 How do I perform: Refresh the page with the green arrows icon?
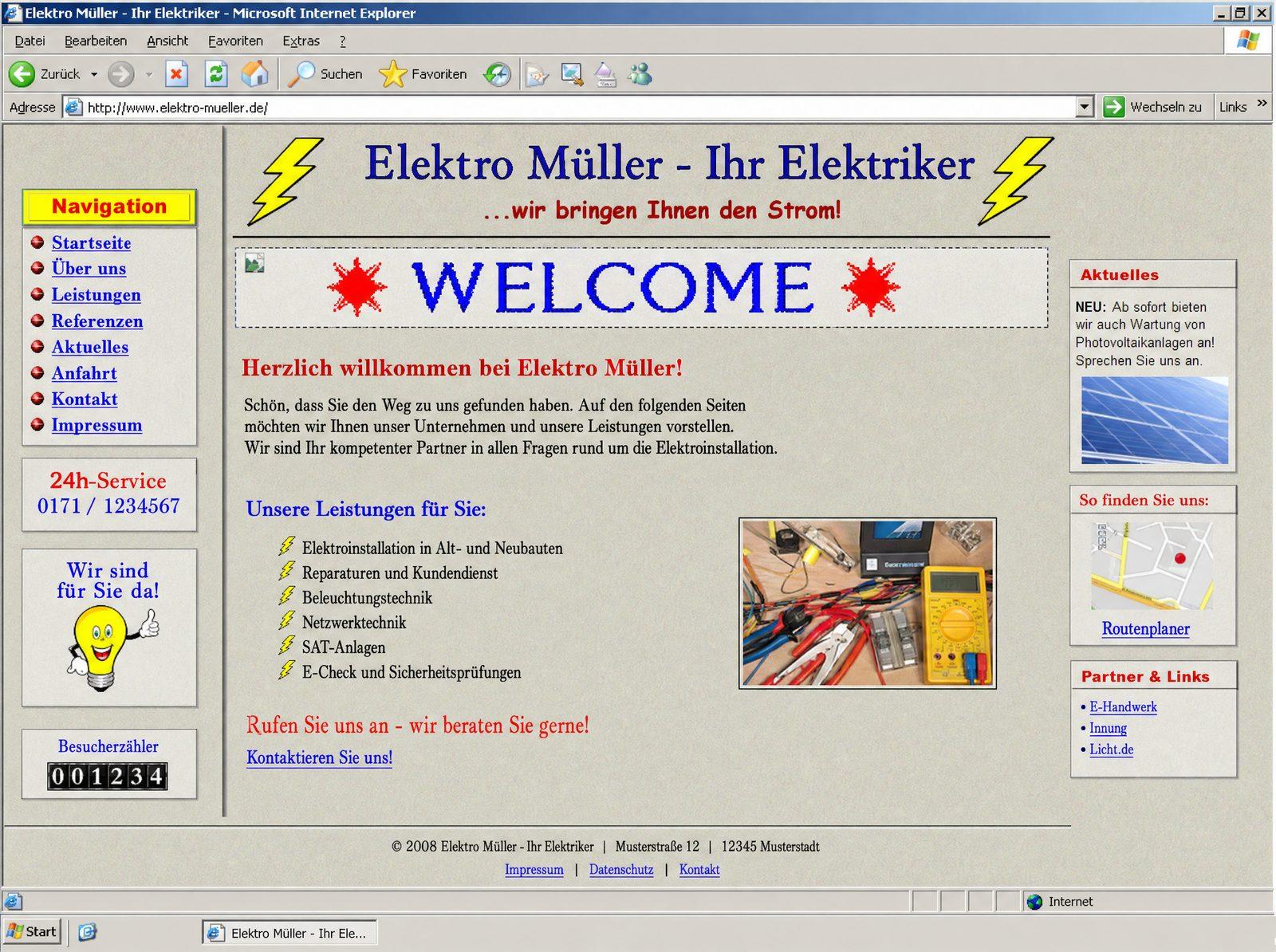tap(216, 74)
